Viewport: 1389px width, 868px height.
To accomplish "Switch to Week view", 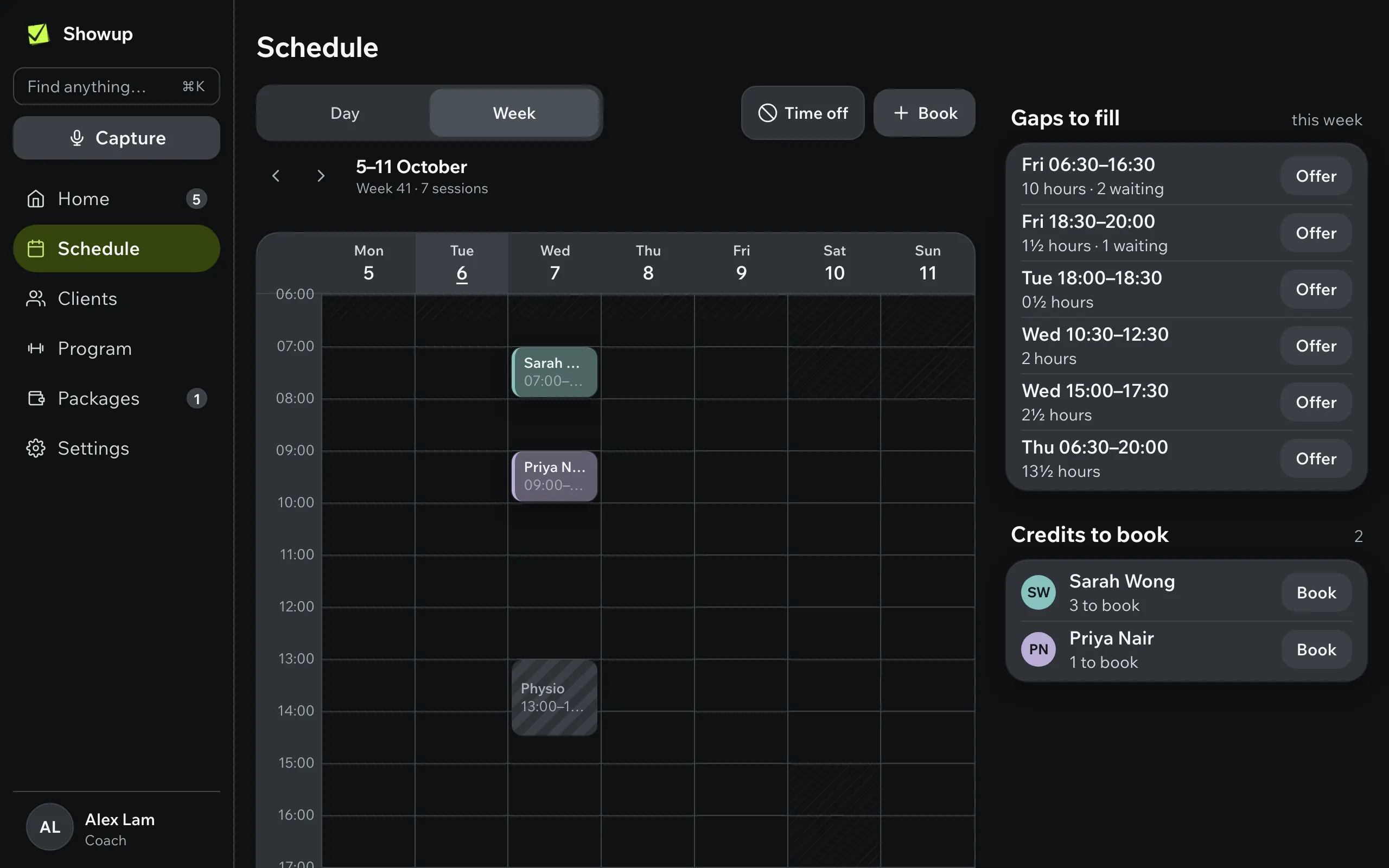I will [x=514, y=113].
